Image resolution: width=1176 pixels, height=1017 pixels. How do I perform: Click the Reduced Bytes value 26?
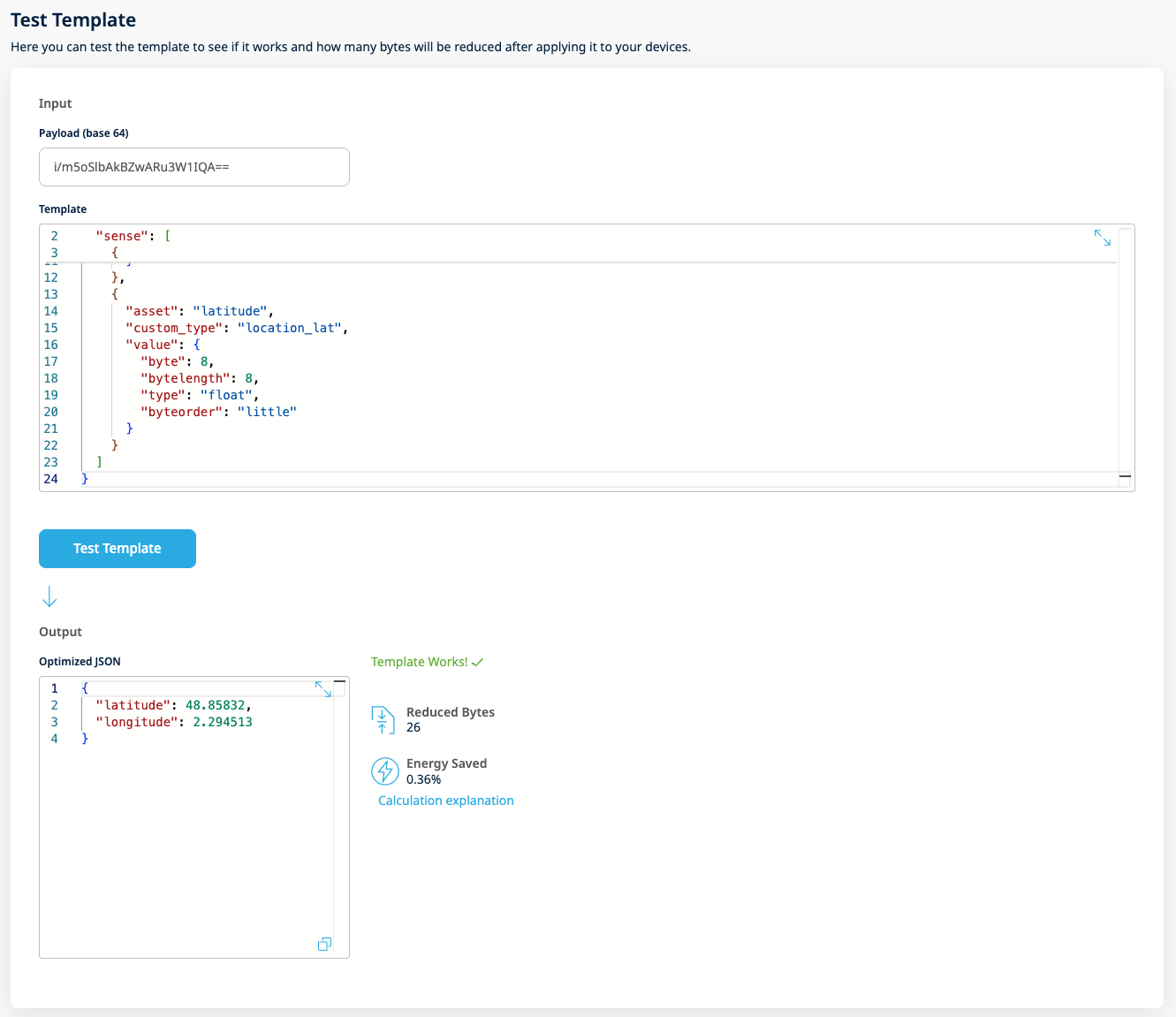pyautogui.click(x=413, y=727)
